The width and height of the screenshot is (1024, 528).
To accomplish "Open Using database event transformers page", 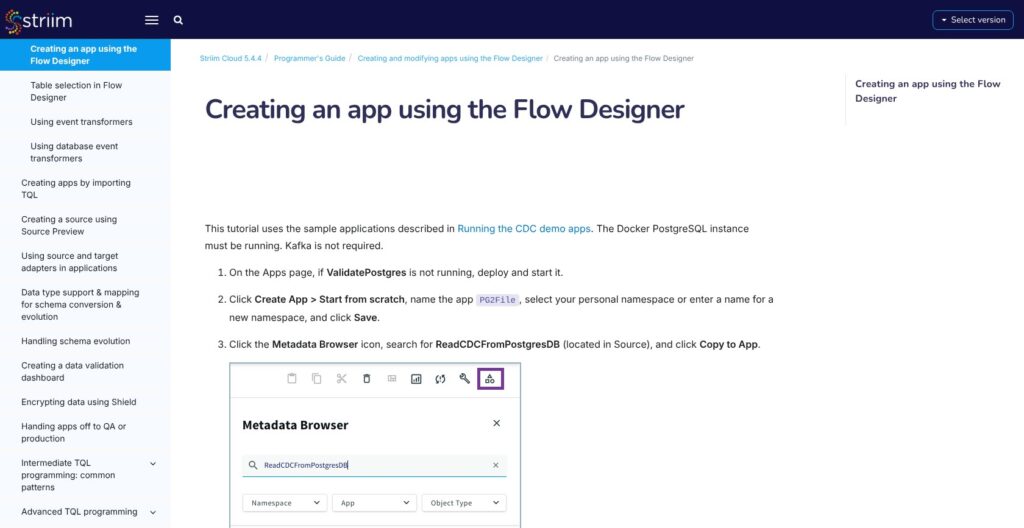I will (x=74, y=152).
